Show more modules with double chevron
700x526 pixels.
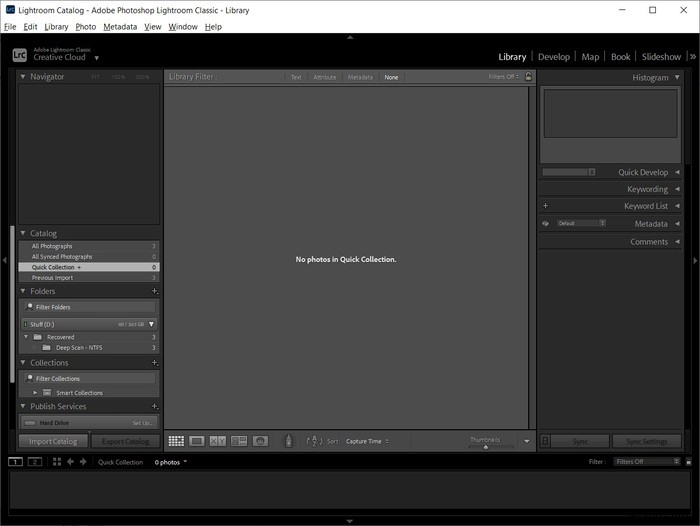tap(692, 57)
